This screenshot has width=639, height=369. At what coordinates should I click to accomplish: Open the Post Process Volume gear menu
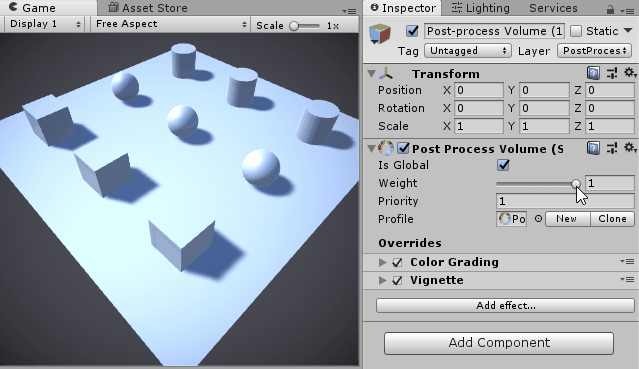[x=630, y=148]
